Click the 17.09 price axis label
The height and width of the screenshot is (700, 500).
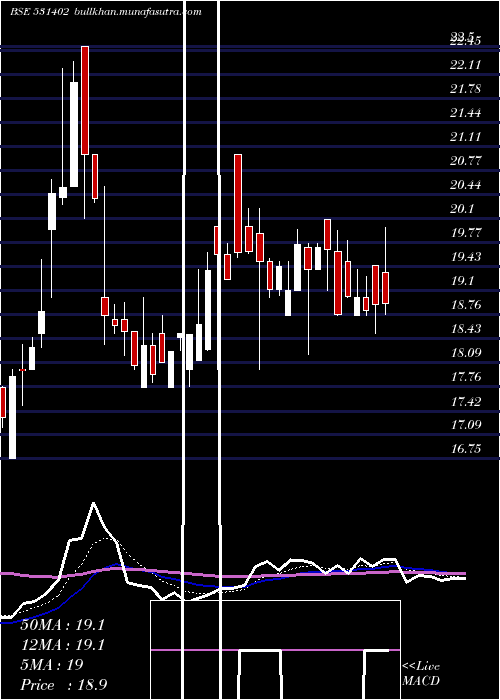click(466, 425)
